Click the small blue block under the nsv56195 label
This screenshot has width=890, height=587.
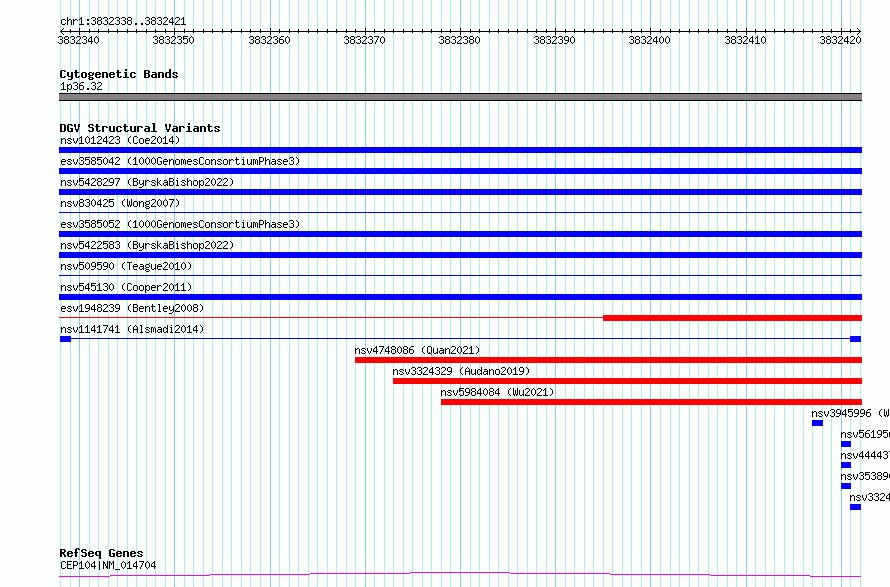[846, 444]
